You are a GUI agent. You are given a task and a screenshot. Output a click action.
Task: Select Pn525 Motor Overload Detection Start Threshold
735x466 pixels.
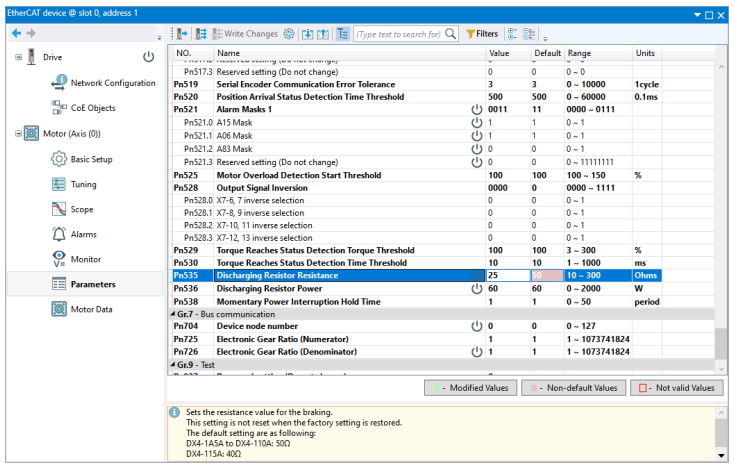(x=417, y=175)
